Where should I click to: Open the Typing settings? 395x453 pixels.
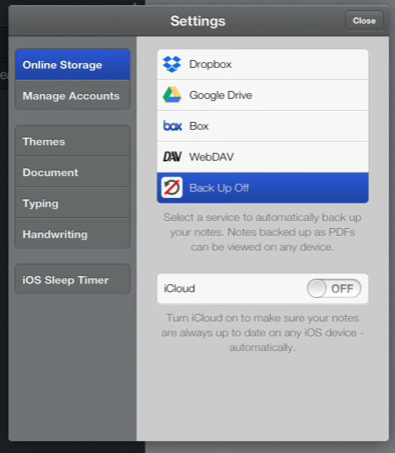click(73, 203)
